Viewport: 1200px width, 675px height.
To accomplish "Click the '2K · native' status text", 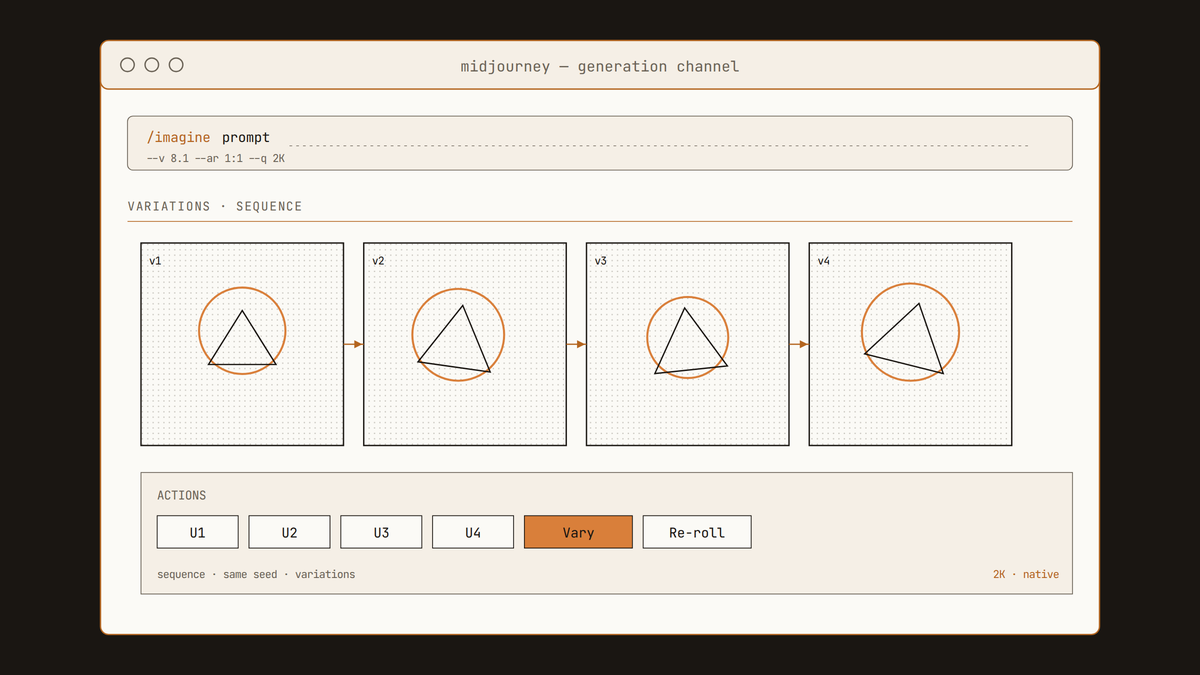I will [1026, 575].
